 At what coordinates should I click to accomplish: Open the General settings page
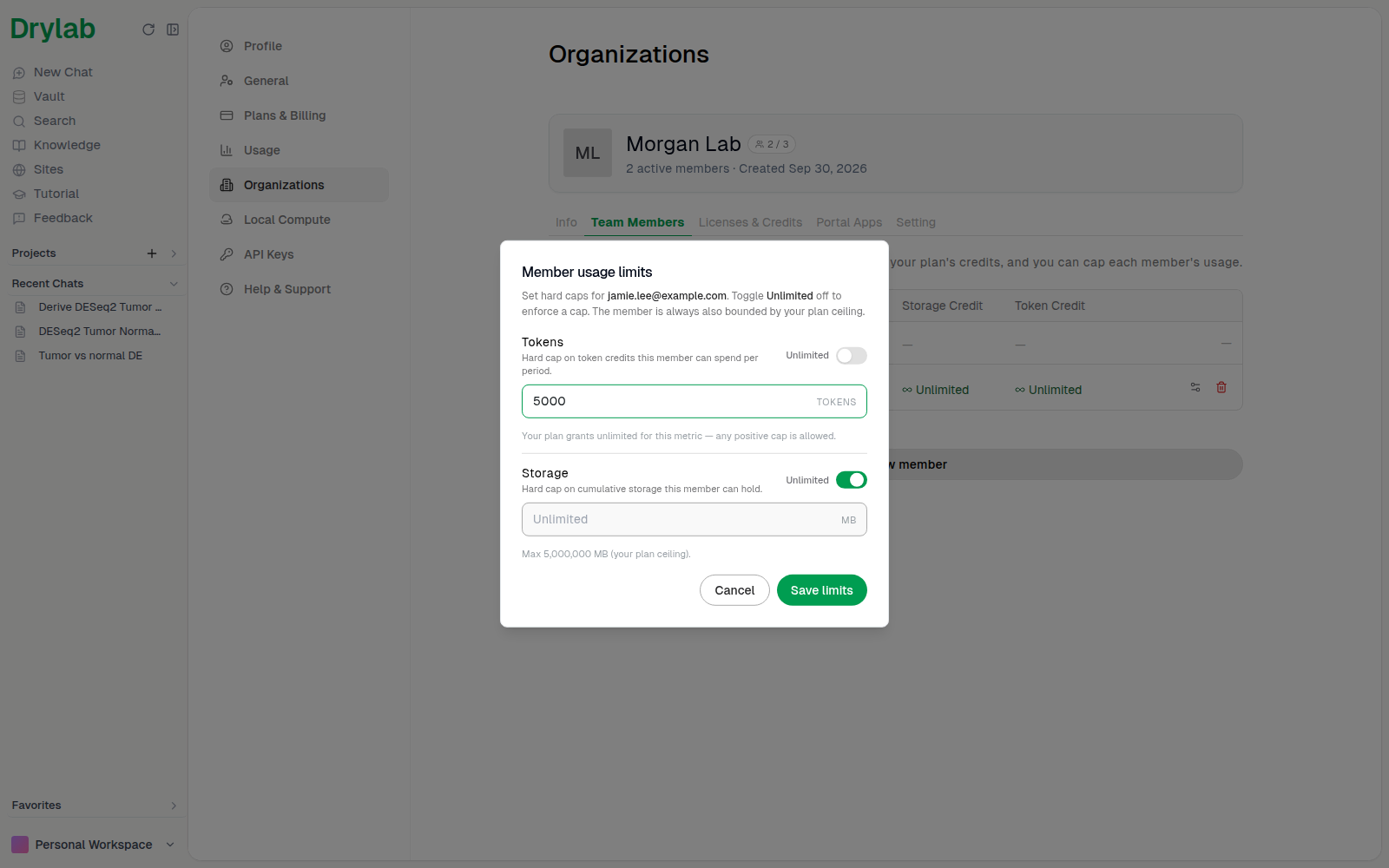pyautogui.click(x=299, y=81)
